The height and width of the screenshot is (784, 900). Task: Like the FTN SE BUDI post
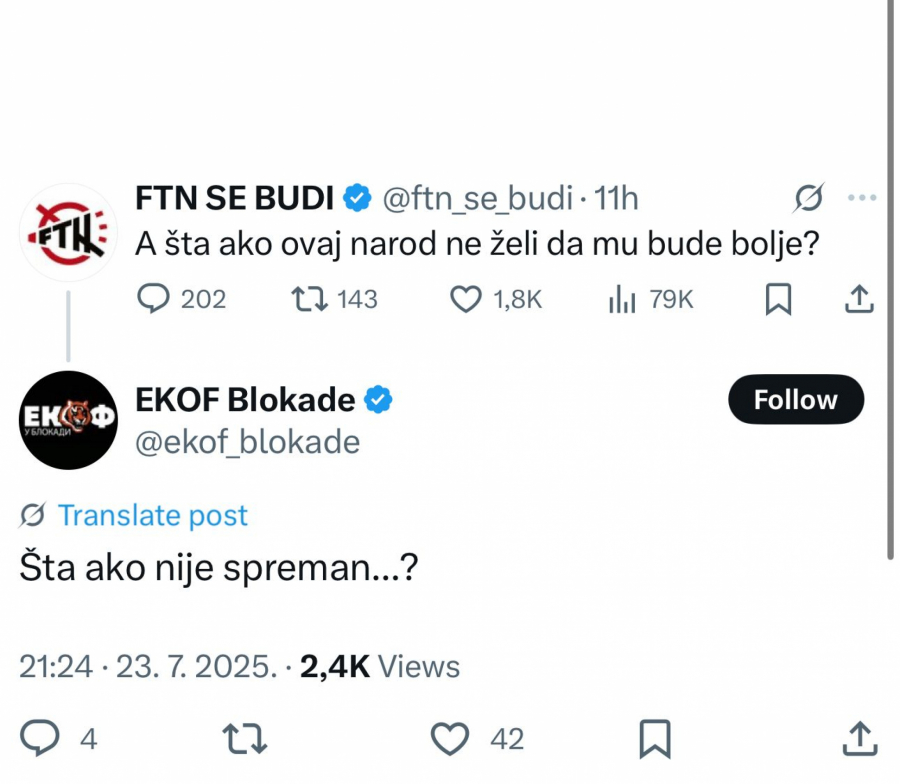pos(466,298)
